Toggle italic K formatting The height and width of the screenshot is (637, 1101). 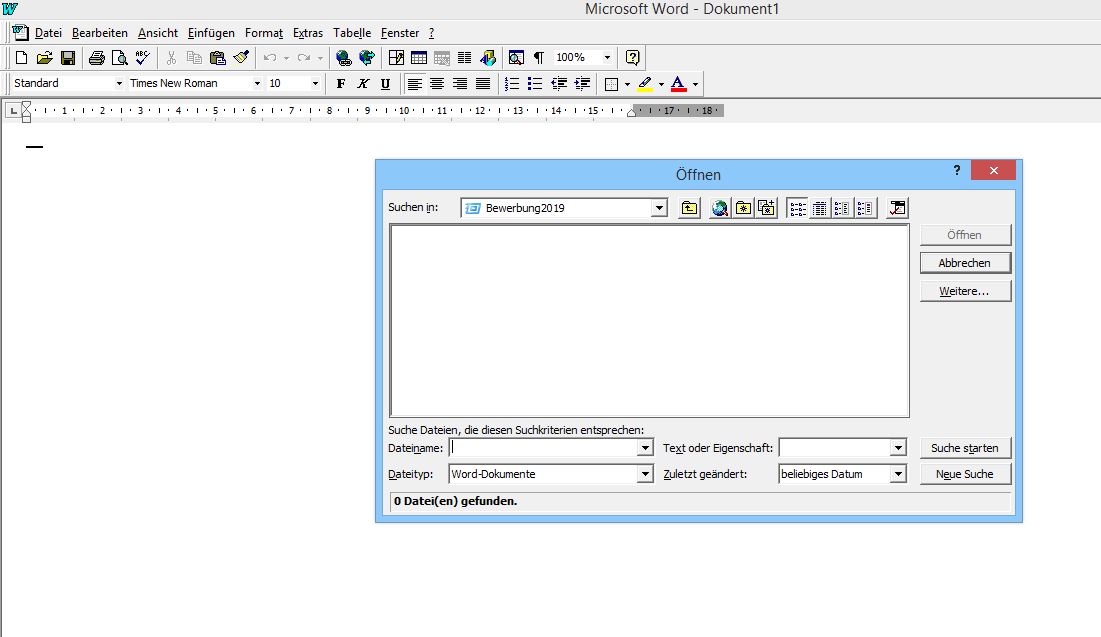363,84
